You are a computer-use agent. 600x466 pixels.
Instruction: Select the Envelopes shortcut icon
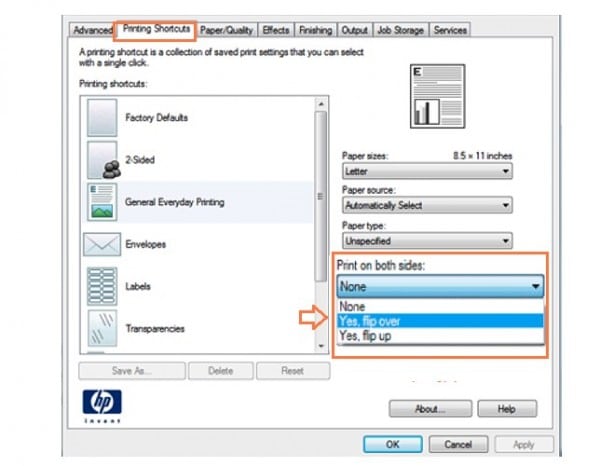point(102,244)
